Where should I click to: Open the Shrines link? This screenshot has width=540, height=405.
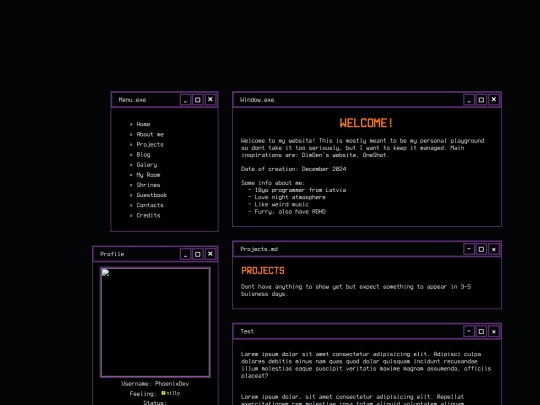click(x=148, y=185)
